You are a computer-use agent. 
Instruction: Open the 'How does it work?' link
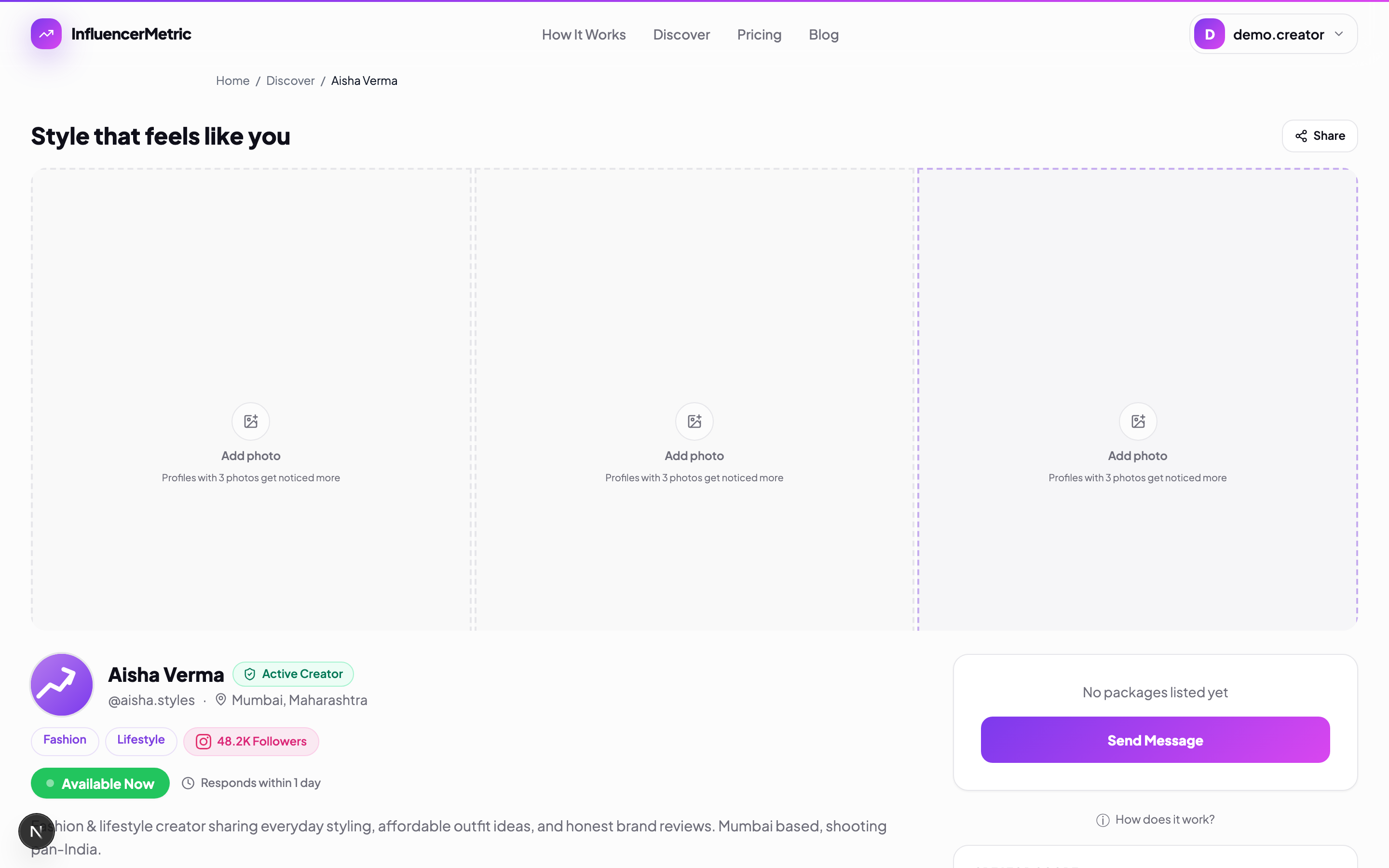[1165, 820]
